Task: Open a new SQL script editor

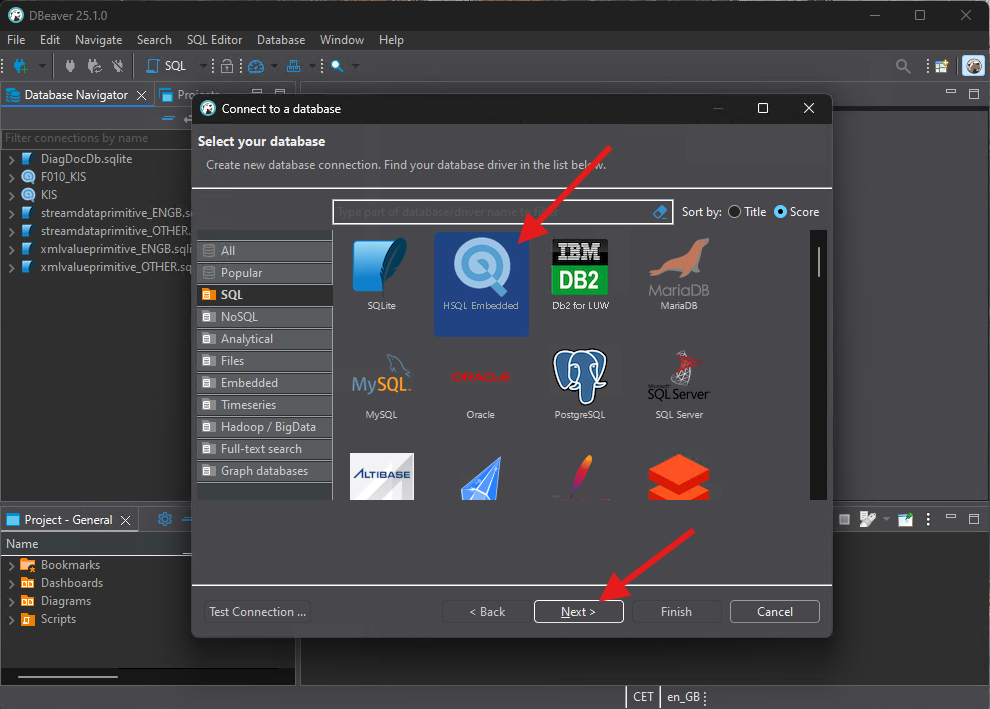Action: pyautogui.click(x=166, y=66)
